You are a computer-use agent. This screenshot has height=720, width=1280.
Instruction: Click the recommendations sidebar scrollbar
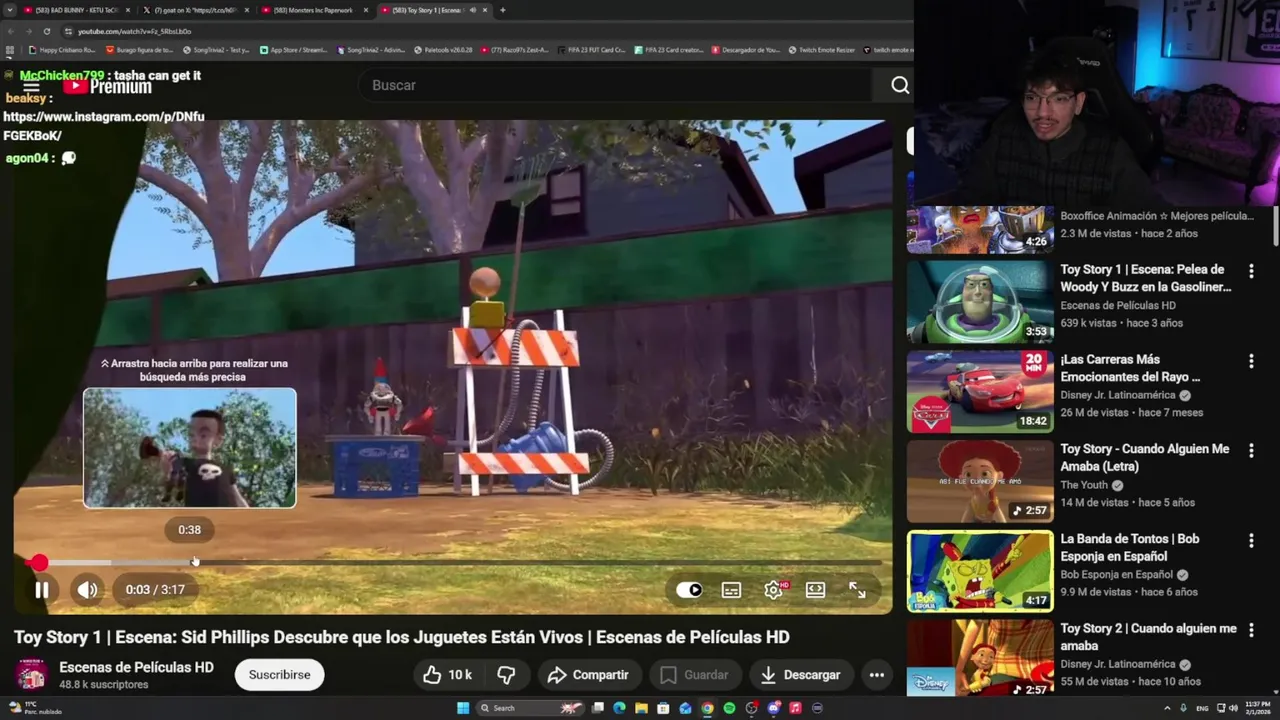(x=1274, y=225)
